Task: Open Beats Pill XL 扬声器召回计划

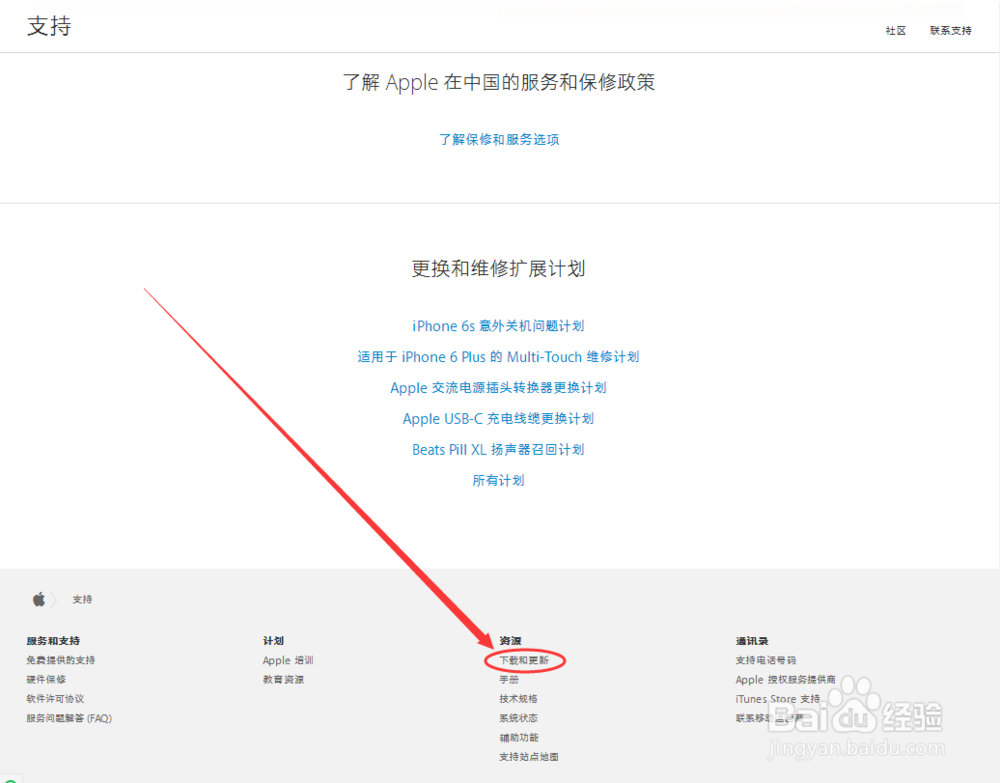Action: click(498, 450)
